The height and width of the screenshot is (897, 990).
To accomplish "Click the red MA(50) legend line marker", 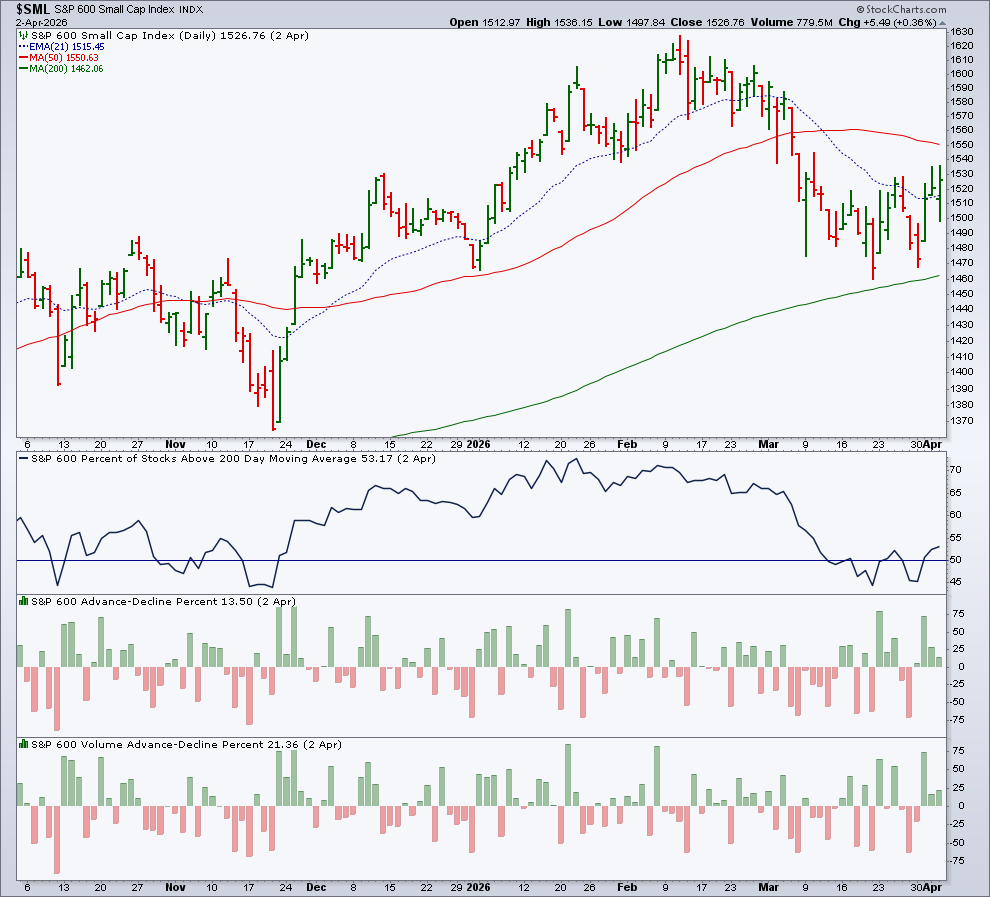I will coord(22,57).
